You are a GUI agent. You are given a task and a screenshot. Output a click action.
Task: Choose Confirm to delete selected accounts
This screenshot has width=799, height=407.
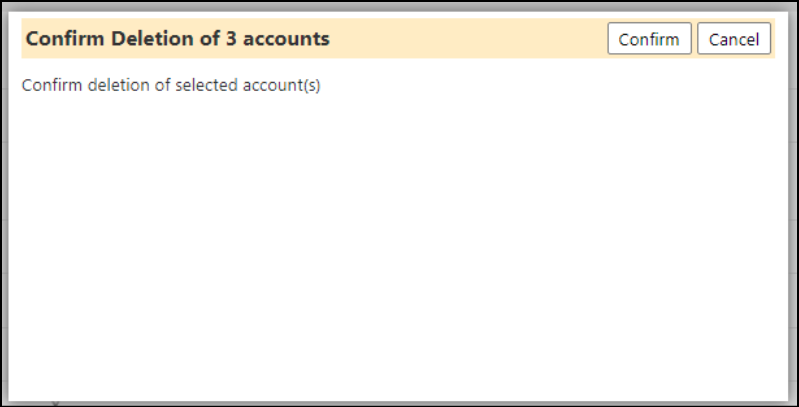[649, 39]
